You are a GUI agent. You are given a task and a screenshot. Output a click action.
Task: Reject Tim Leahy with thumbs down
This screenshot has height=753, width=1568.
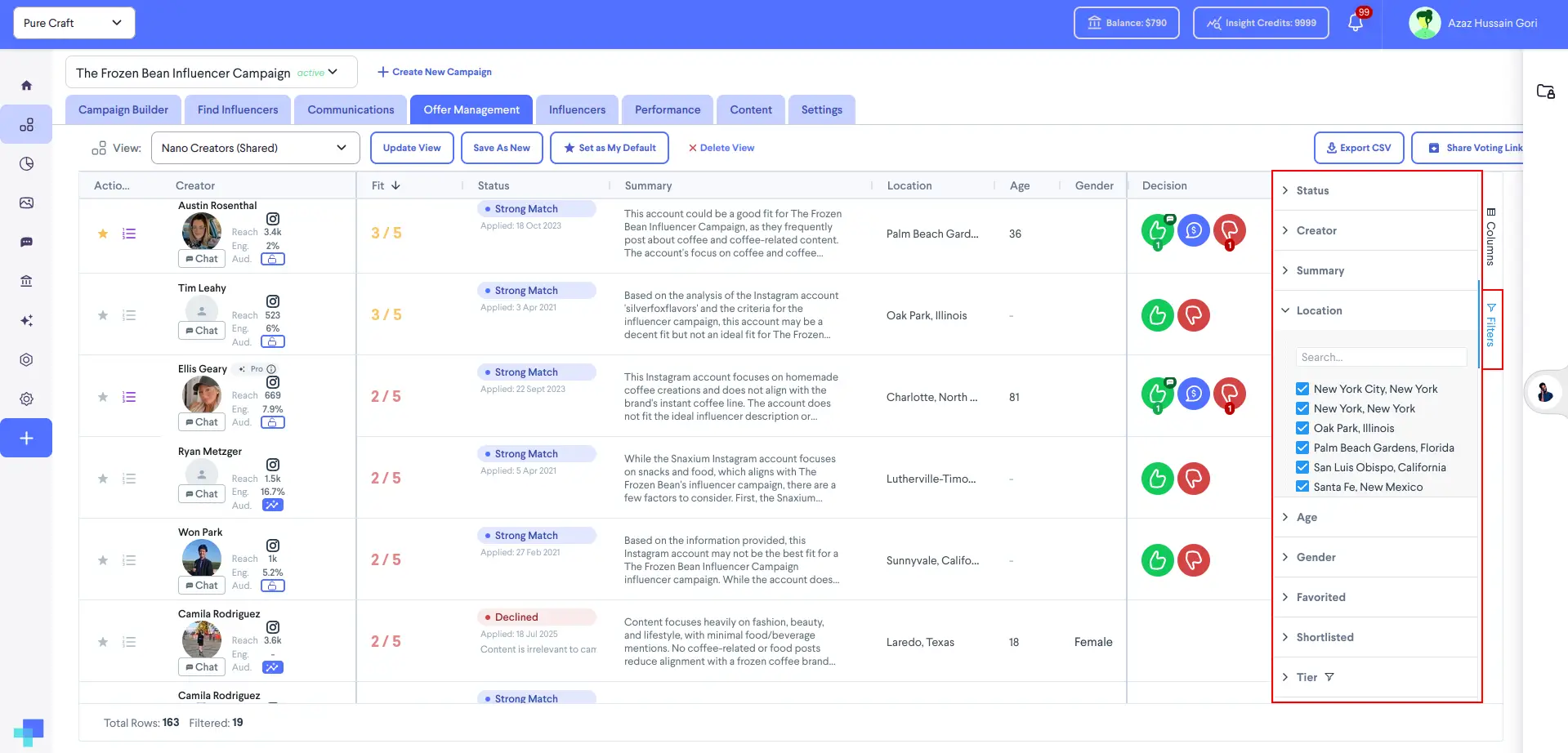click(1193, 315)
